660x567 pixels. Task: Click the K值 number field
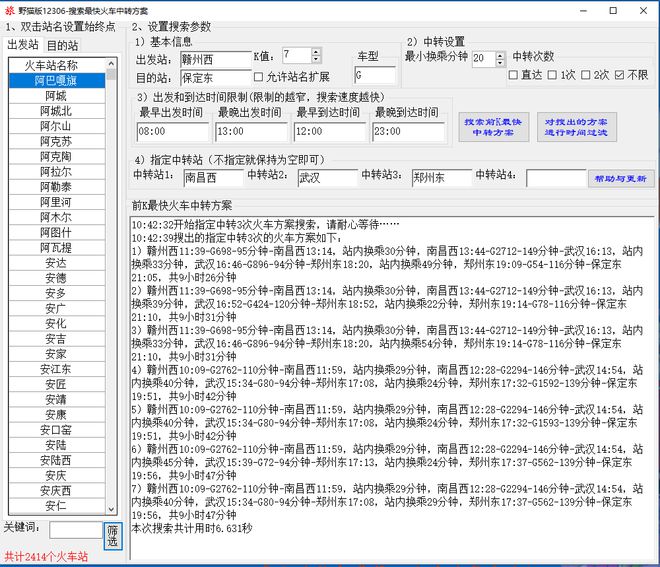pyautogui.click(x=297, y=56)
